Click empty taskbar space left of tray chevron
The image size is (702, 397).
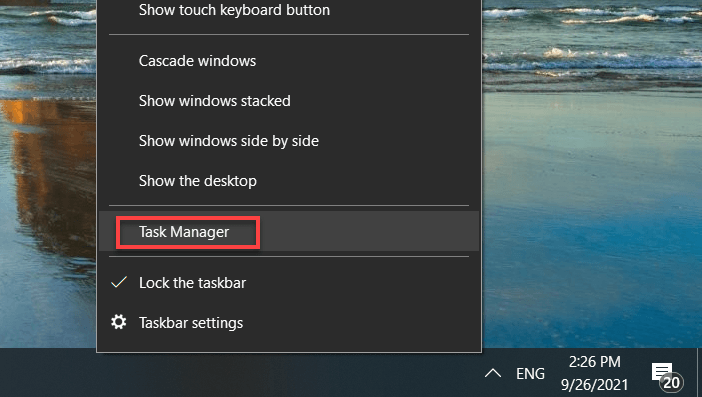point(287,374)
